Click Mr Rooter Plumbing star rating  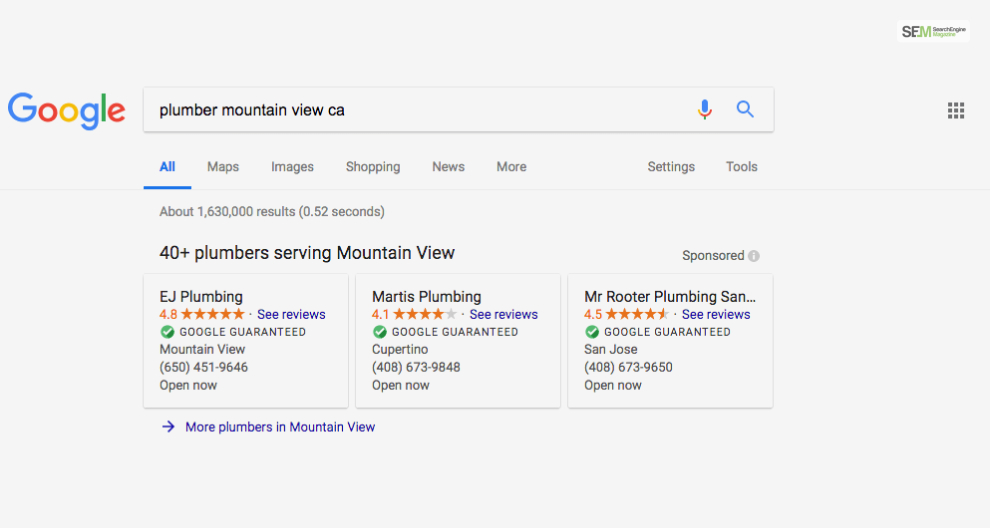point(637,314)
